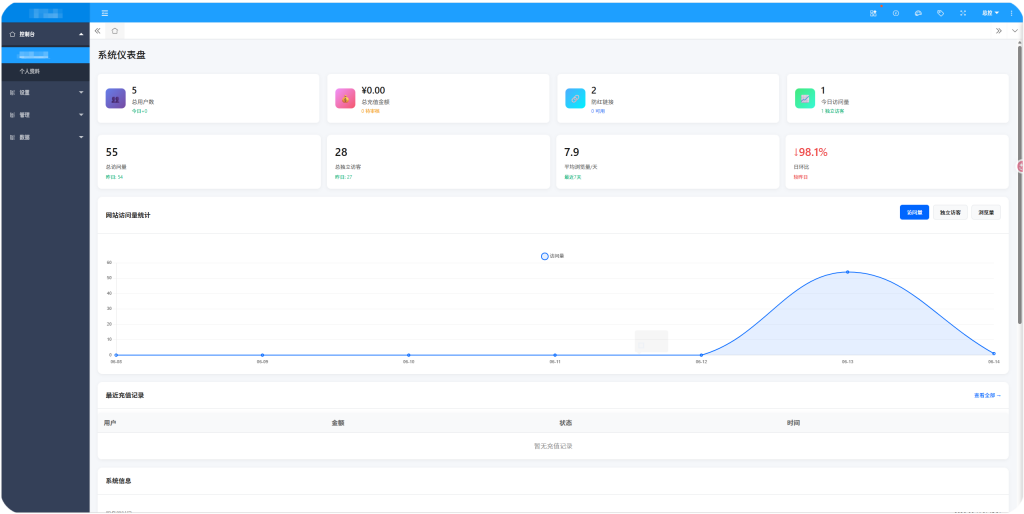Toggle the sidebar with the hamburger menu icon
The height and width of the screenshot is (514, 1024).
105,13
